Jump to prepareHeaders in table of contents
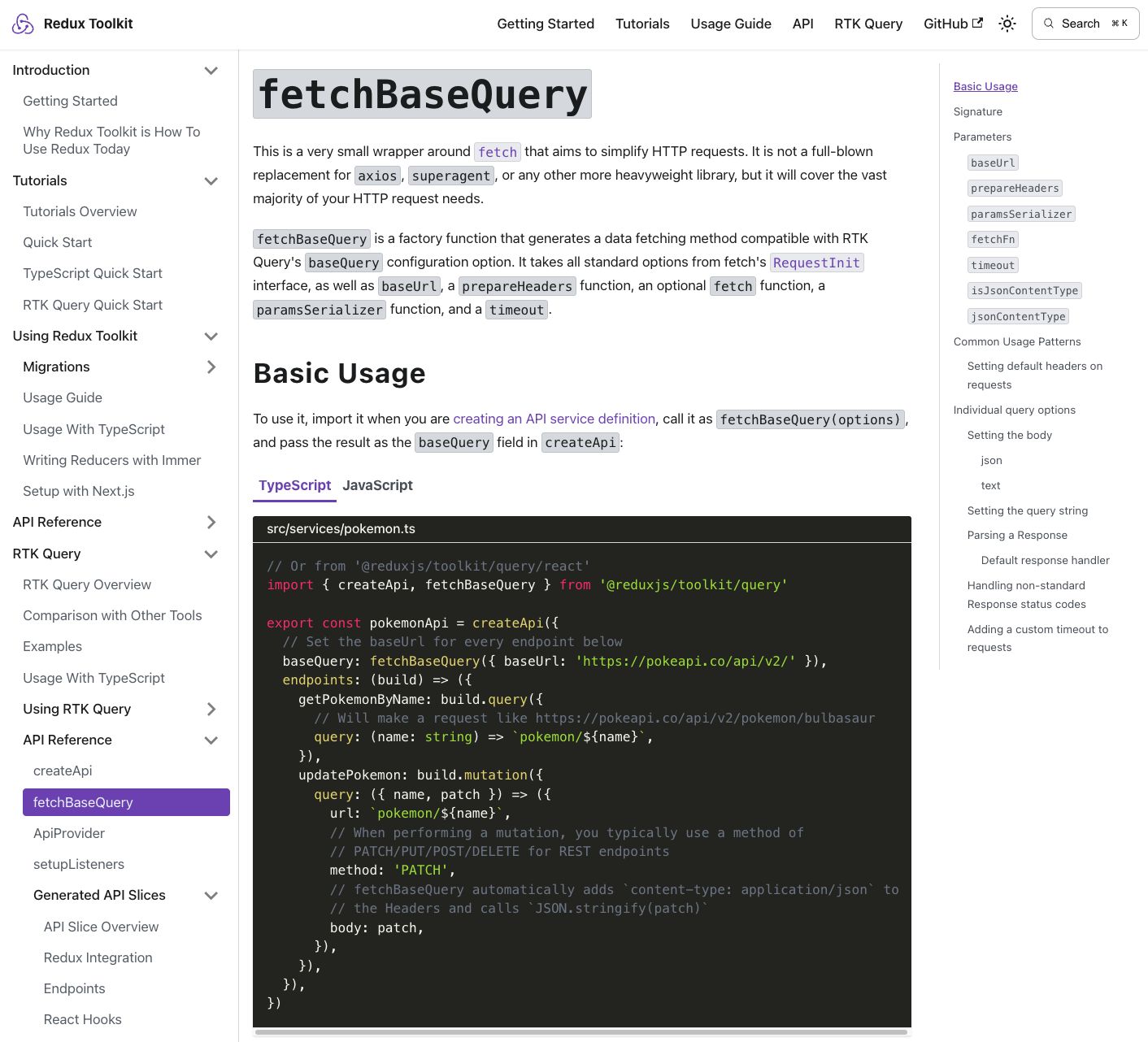This screenshot has height=1042, width=1148. point(1015,188)
